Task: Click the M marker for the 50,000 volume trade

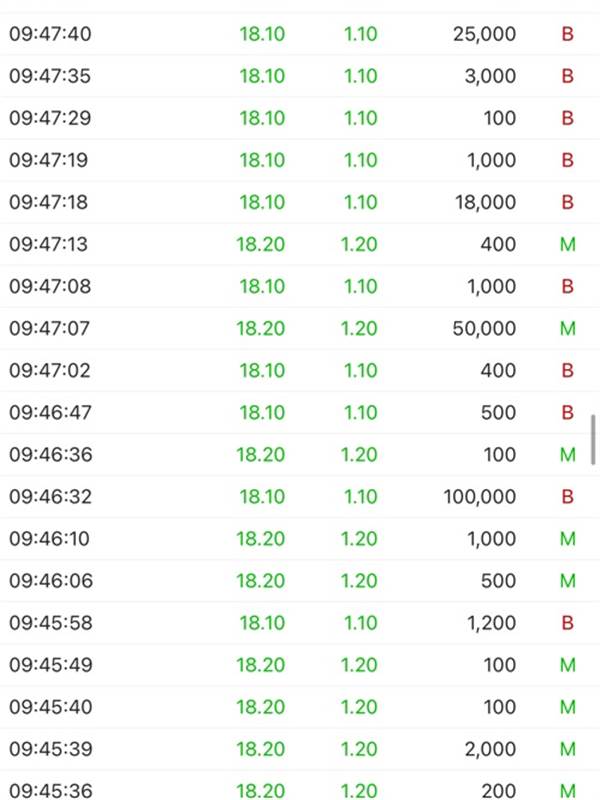Action: (567, 329)
